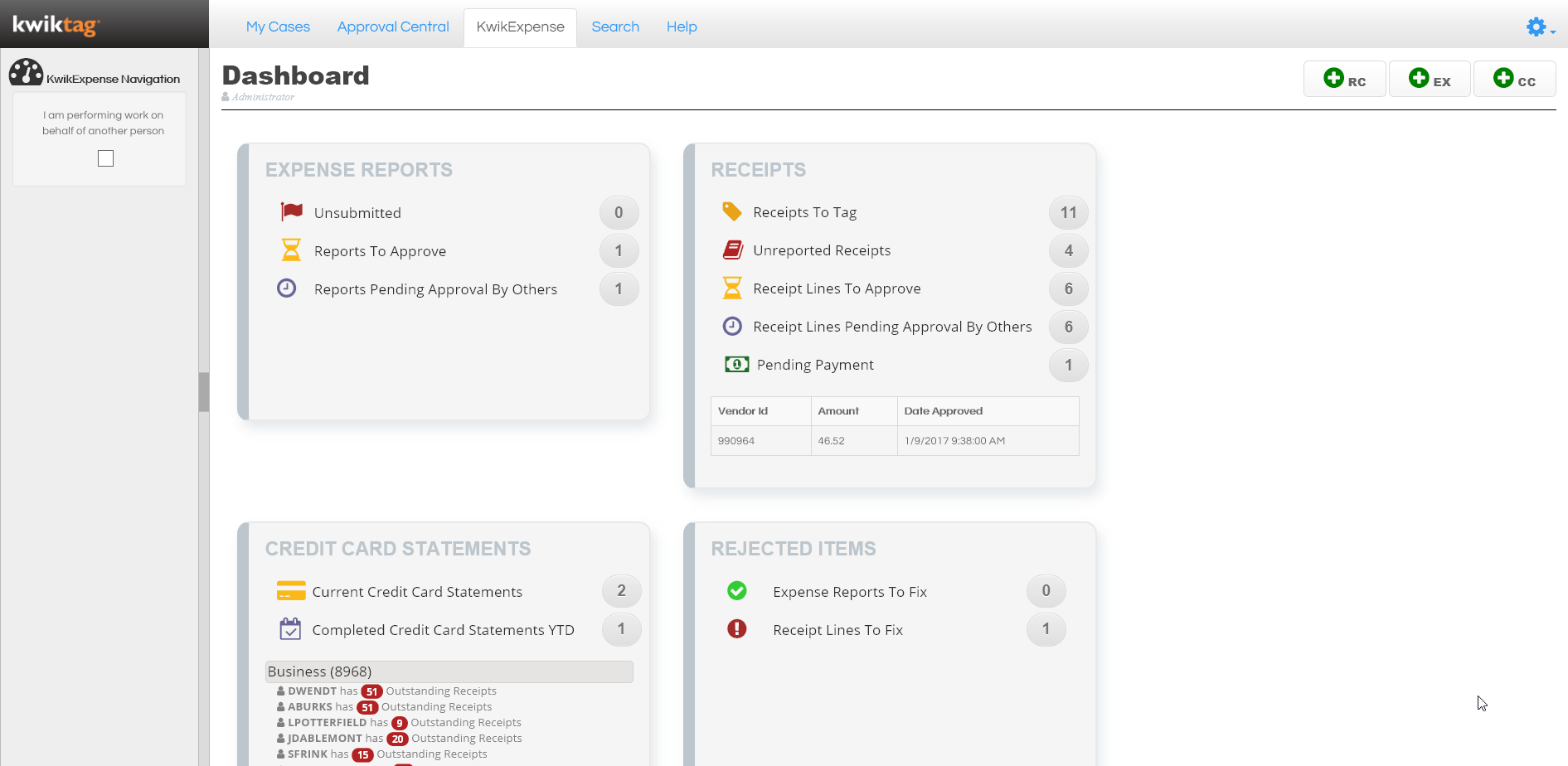Click the Unreported Receipts count badge 4
Screen dimensions: 1568x766
(x=1068, y=250)
